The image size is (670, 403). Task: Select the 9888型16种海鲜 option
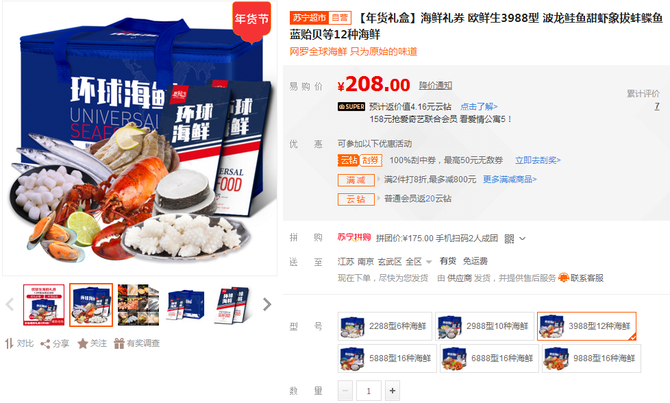591,358
